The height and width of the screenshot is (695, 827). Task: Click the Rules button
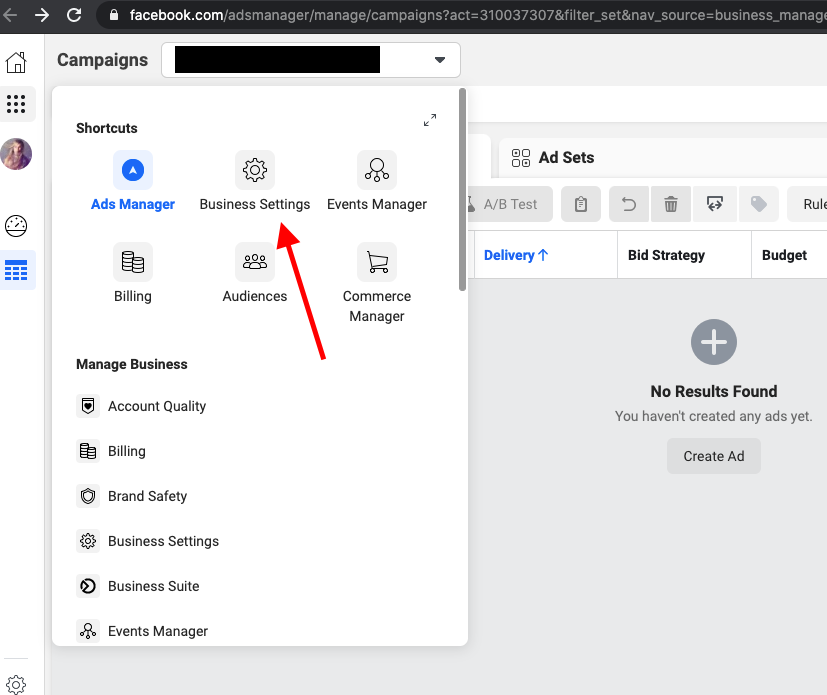808,204
